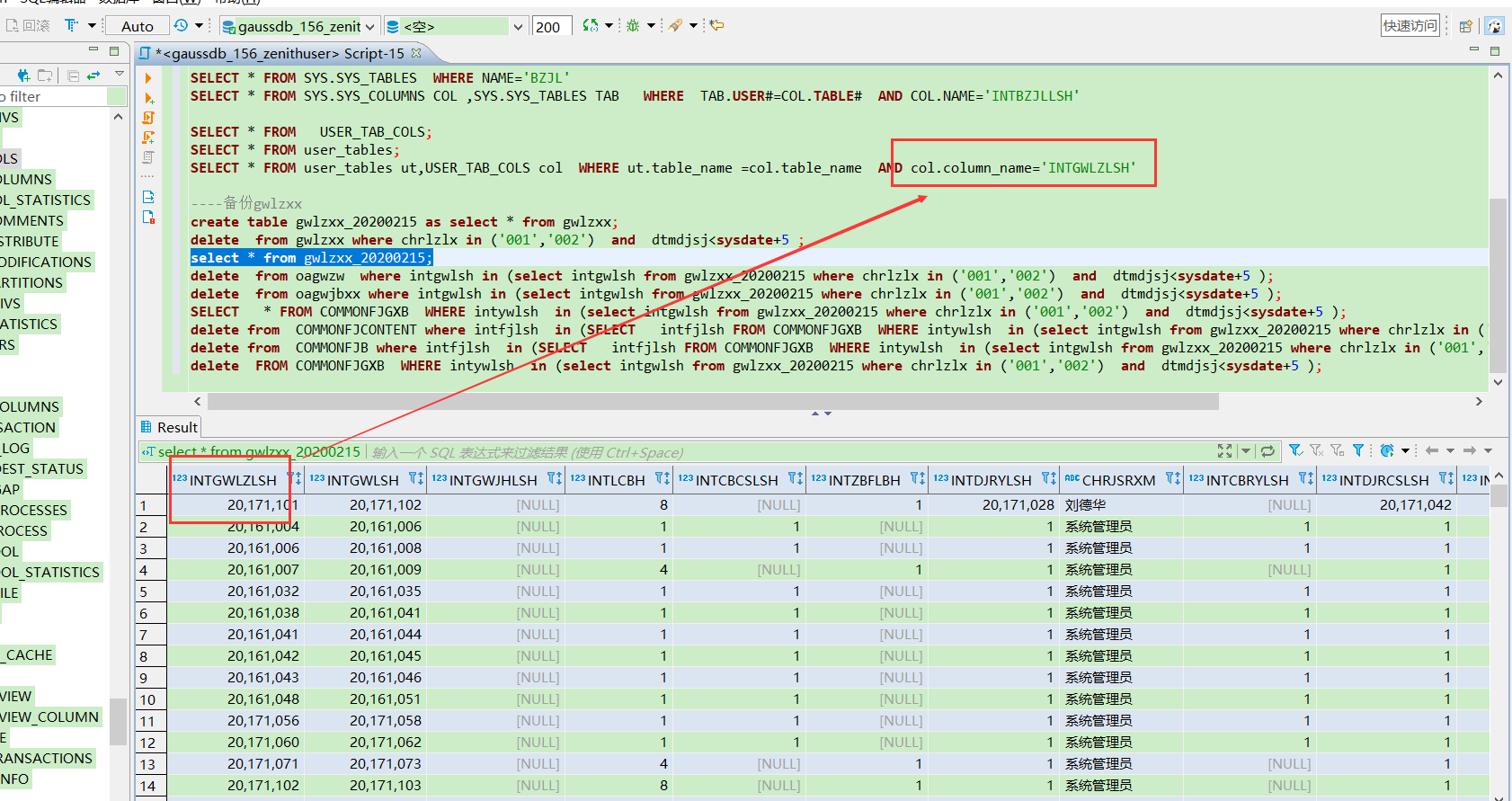
Task: Click the INTGWLZLSH column header
Action: point(232,480)
